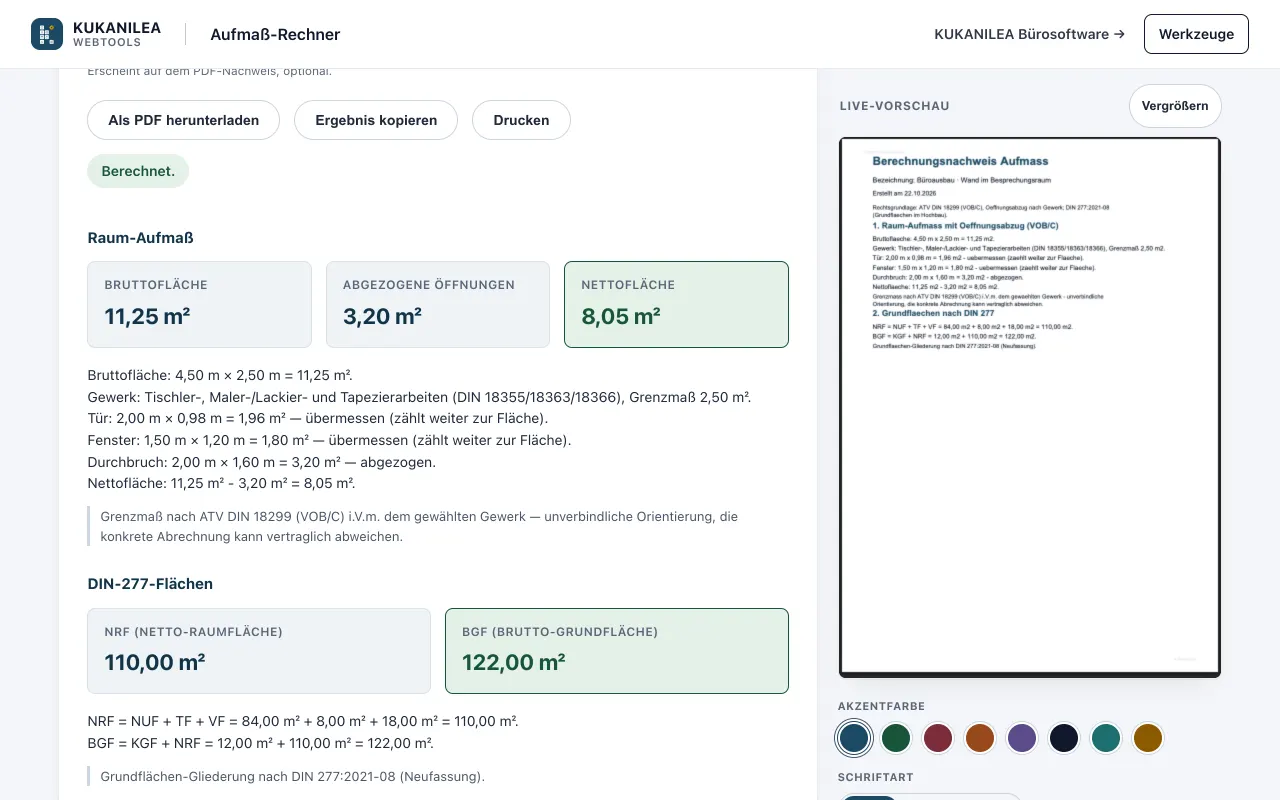Image resolution: width=1280 pixels, height=800 pixels.
Task: Open the Werkzeuge menu button
Action: click(1196, 34)
